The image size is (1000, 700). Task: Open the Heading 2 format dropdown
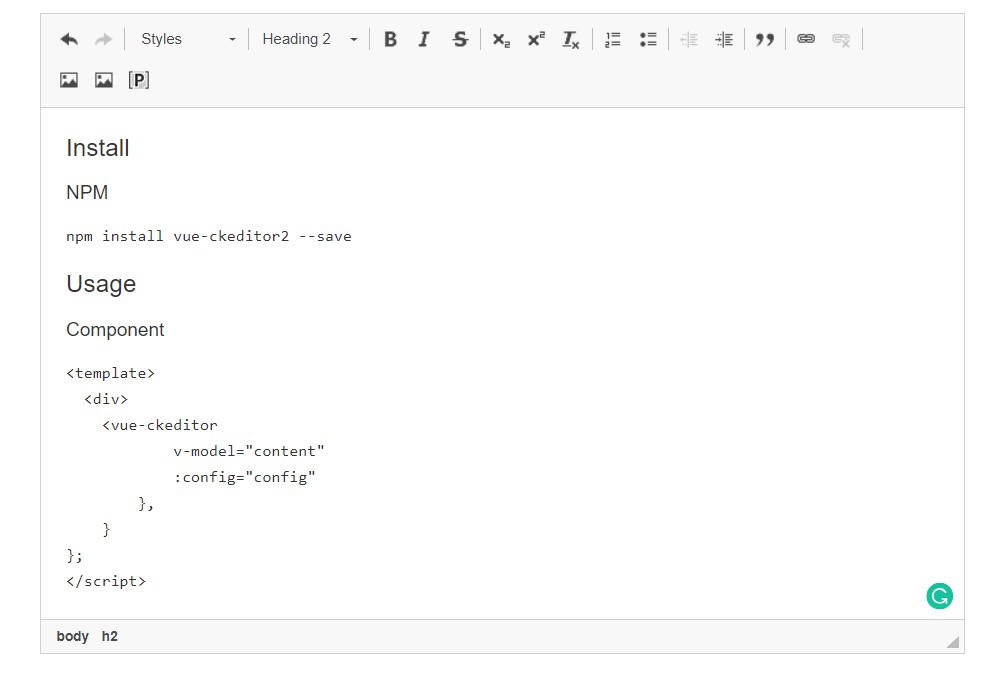309,40
